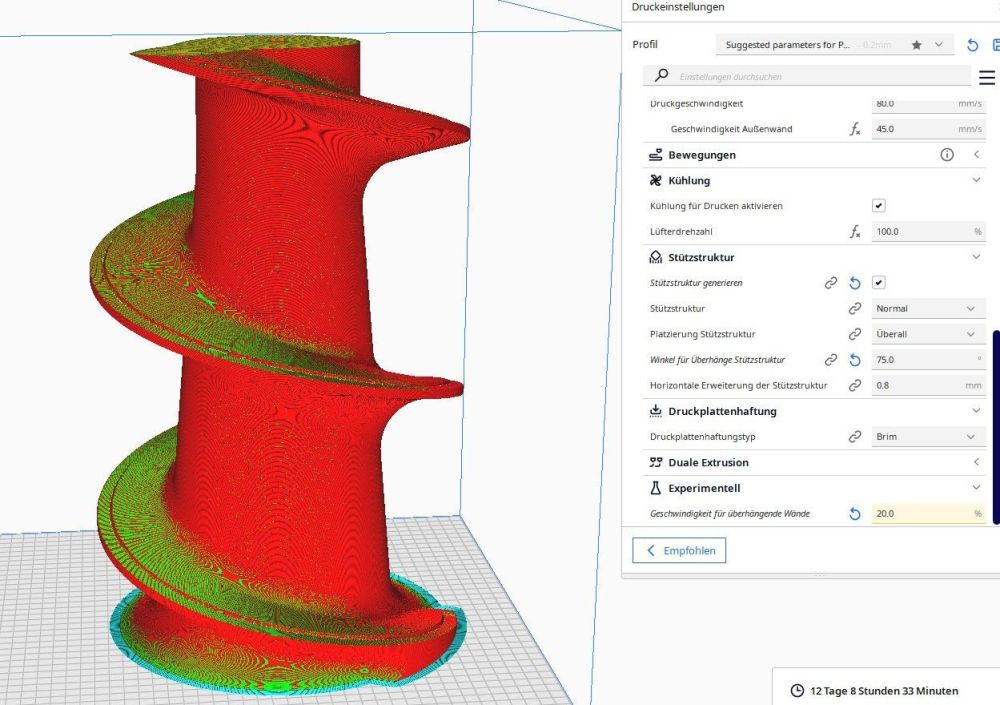Open Platzierung Stützstruktur dropdown showing Überall

tap(928, 334)
